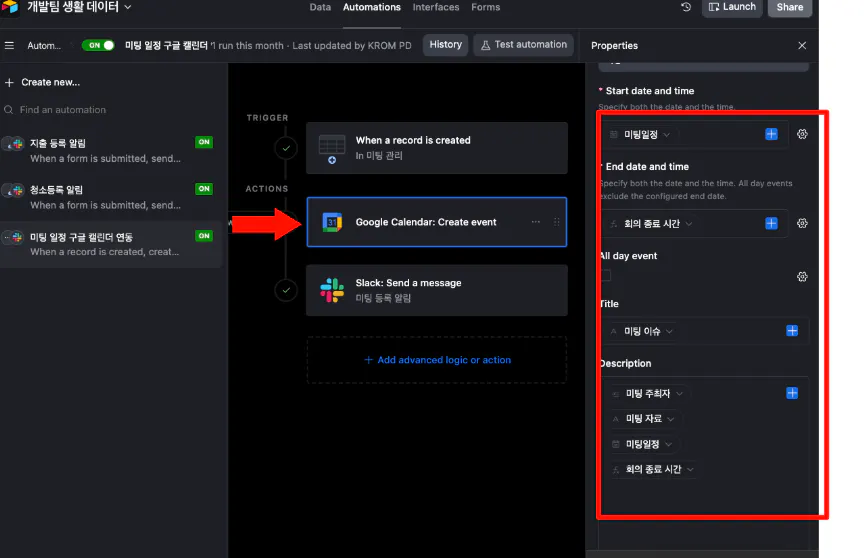Click the checkmark status on the trigger step

[x=286, y=148]
